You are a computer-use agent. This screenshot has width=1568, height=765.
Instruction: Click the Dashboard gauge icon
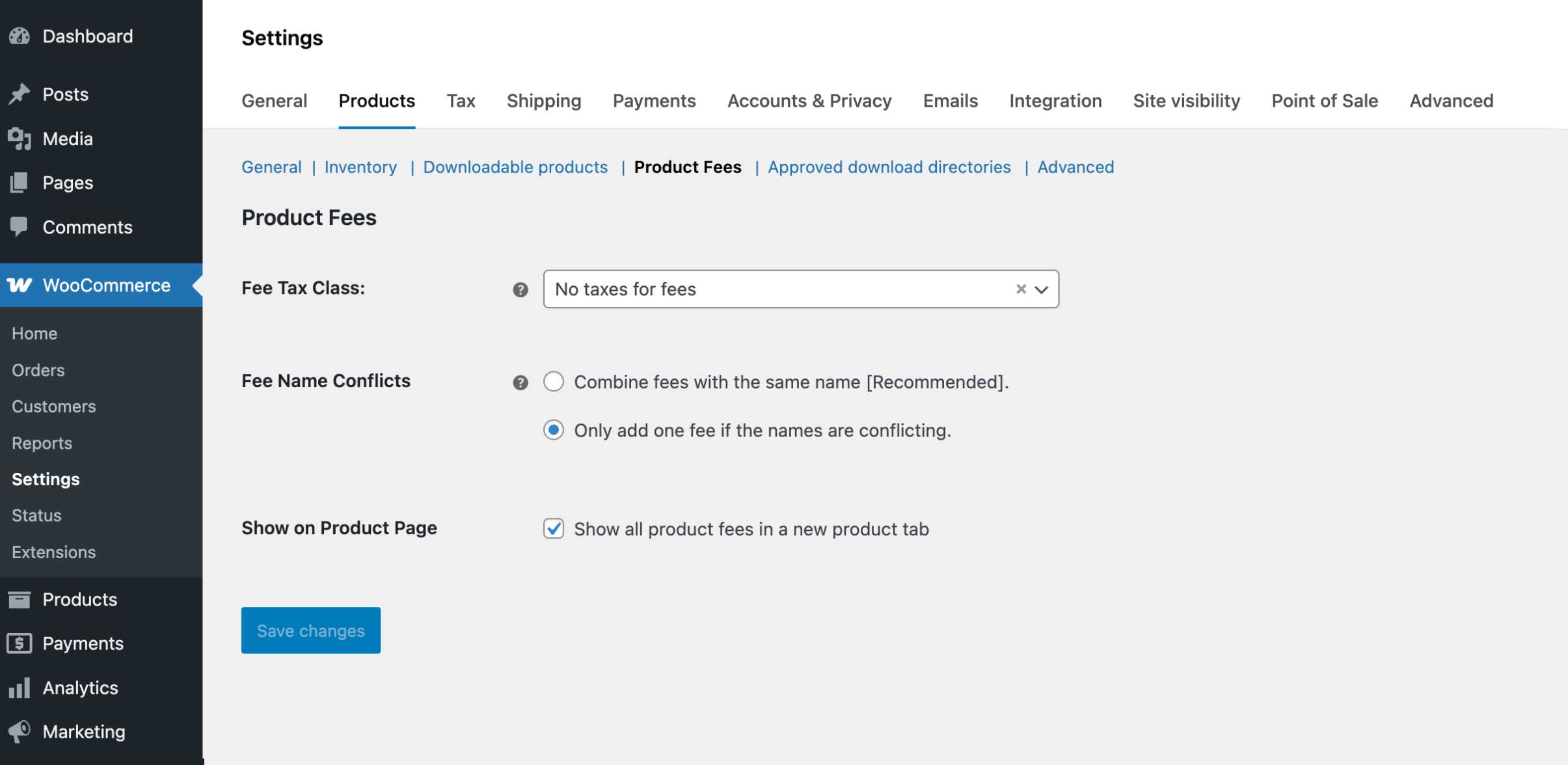[20, 36]
